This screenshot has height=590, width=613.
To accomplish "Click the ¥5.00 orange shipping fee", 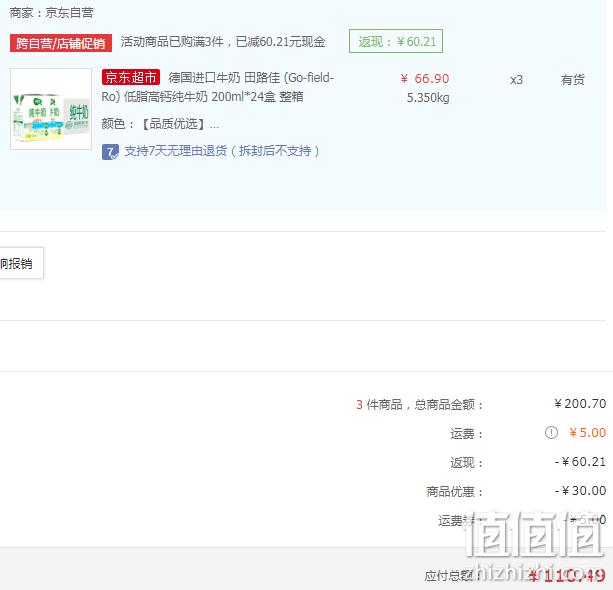I will (588, 432).
